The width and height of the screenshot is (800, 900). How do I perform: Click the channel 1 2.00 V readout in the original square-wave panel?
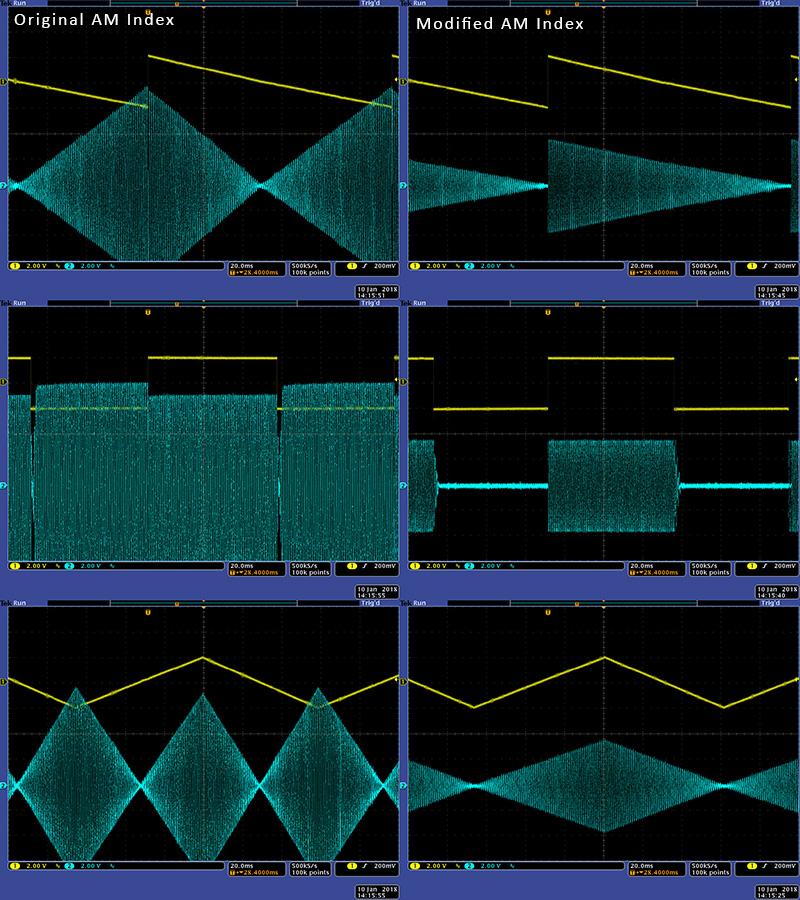coord(36,567)
